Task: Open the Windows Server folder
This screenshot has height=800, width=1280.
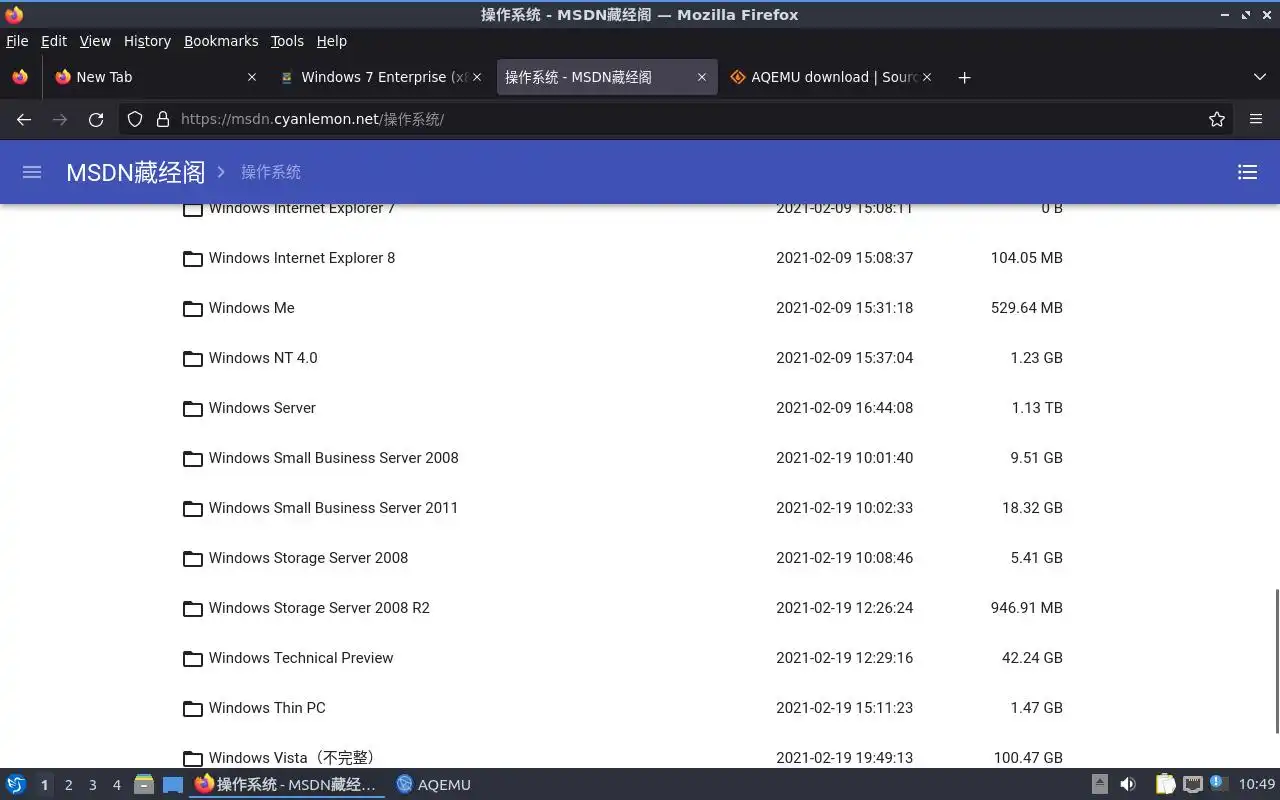Action: pyautogui.click(x=262, y=408)
